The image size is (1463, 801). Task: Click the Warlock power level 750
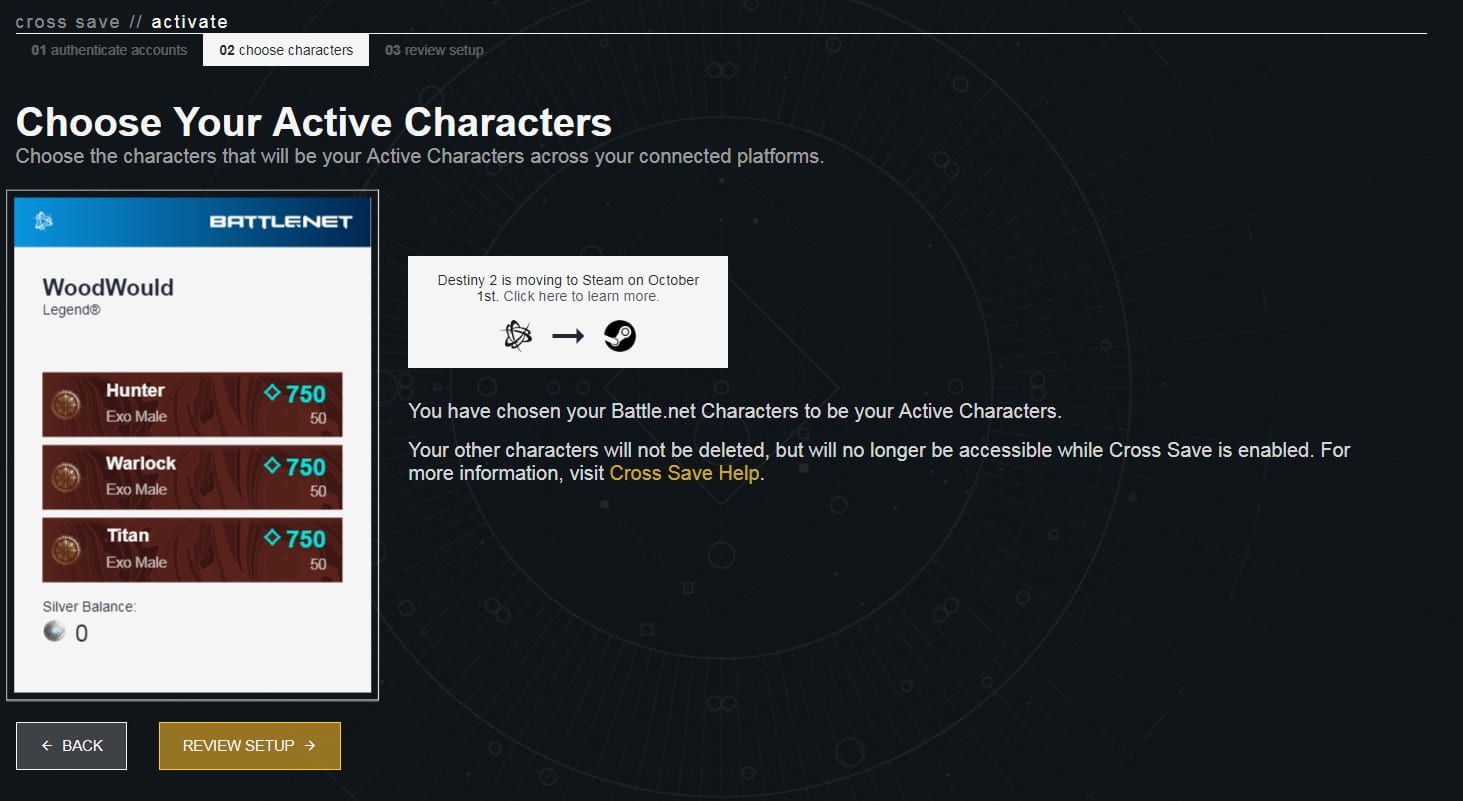click(306, 467)
